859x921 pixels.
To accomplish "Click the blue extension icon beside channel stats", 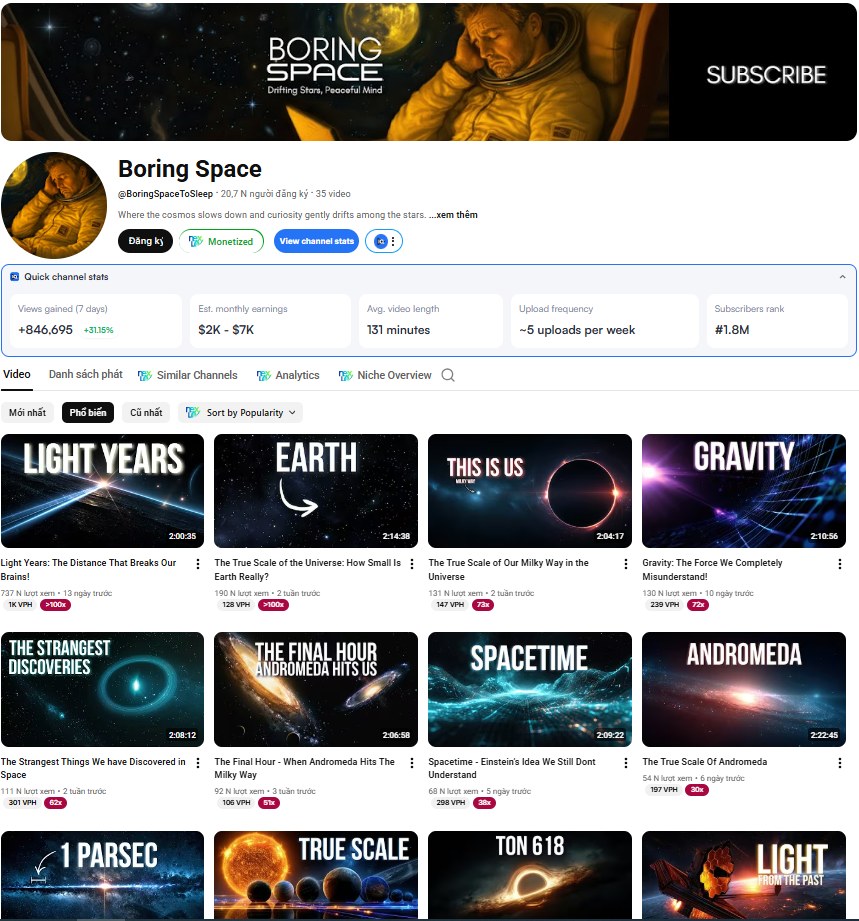I will tap(381, 241).
